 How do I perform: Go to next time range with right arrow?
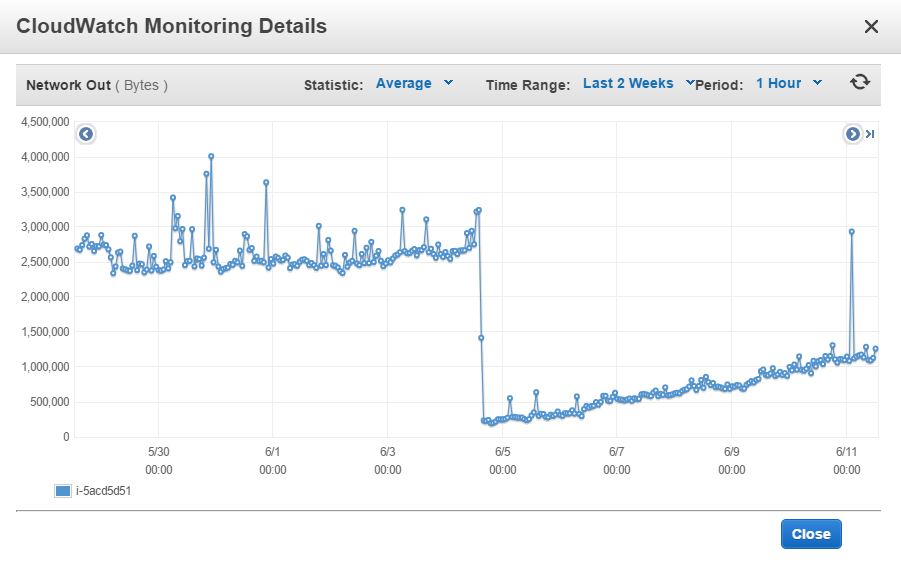click(853, 134)
